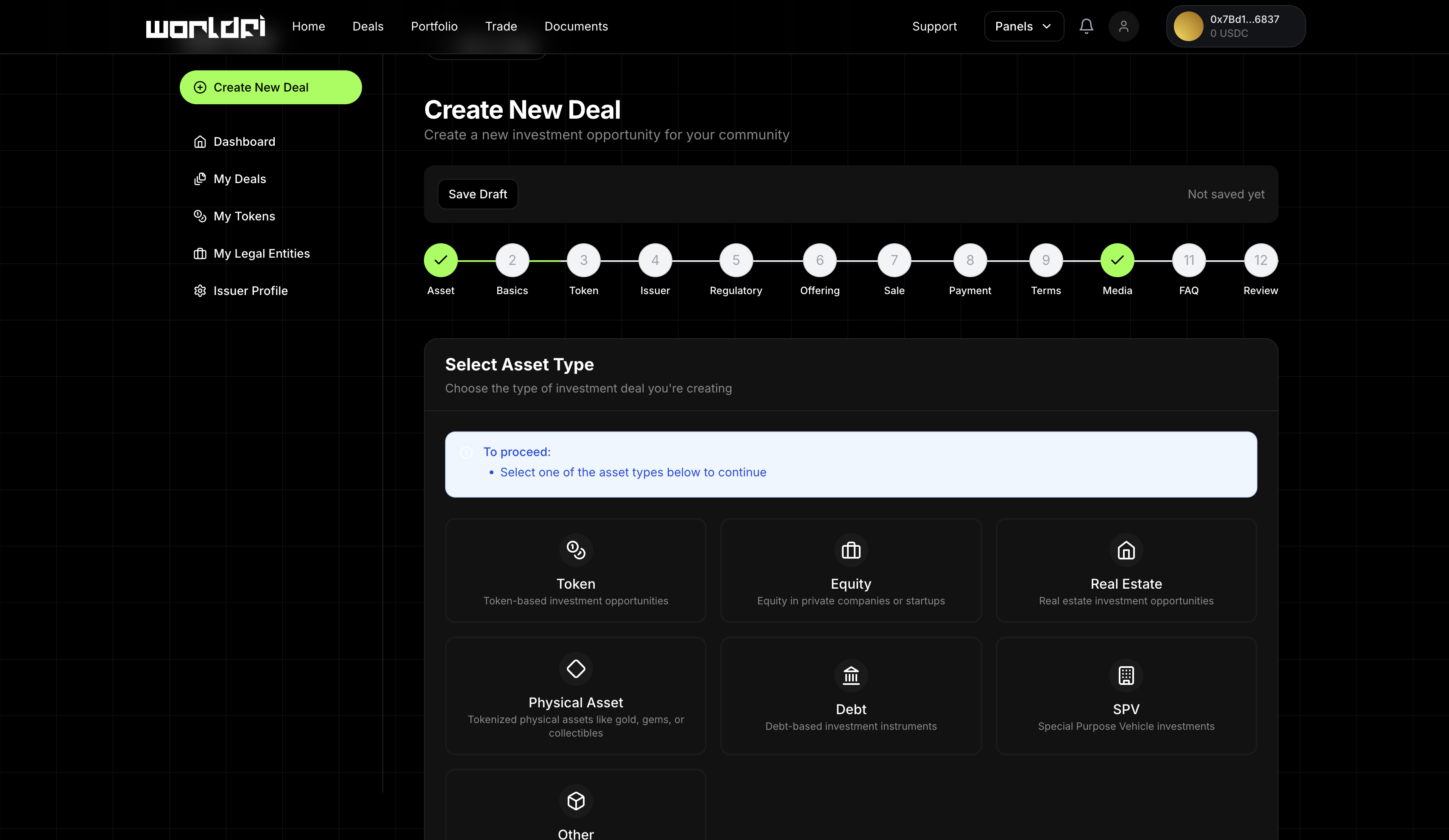The image size is (1449, 840).
Task: Select the Equity briefcase icon
Action: (x=850, y=550)
